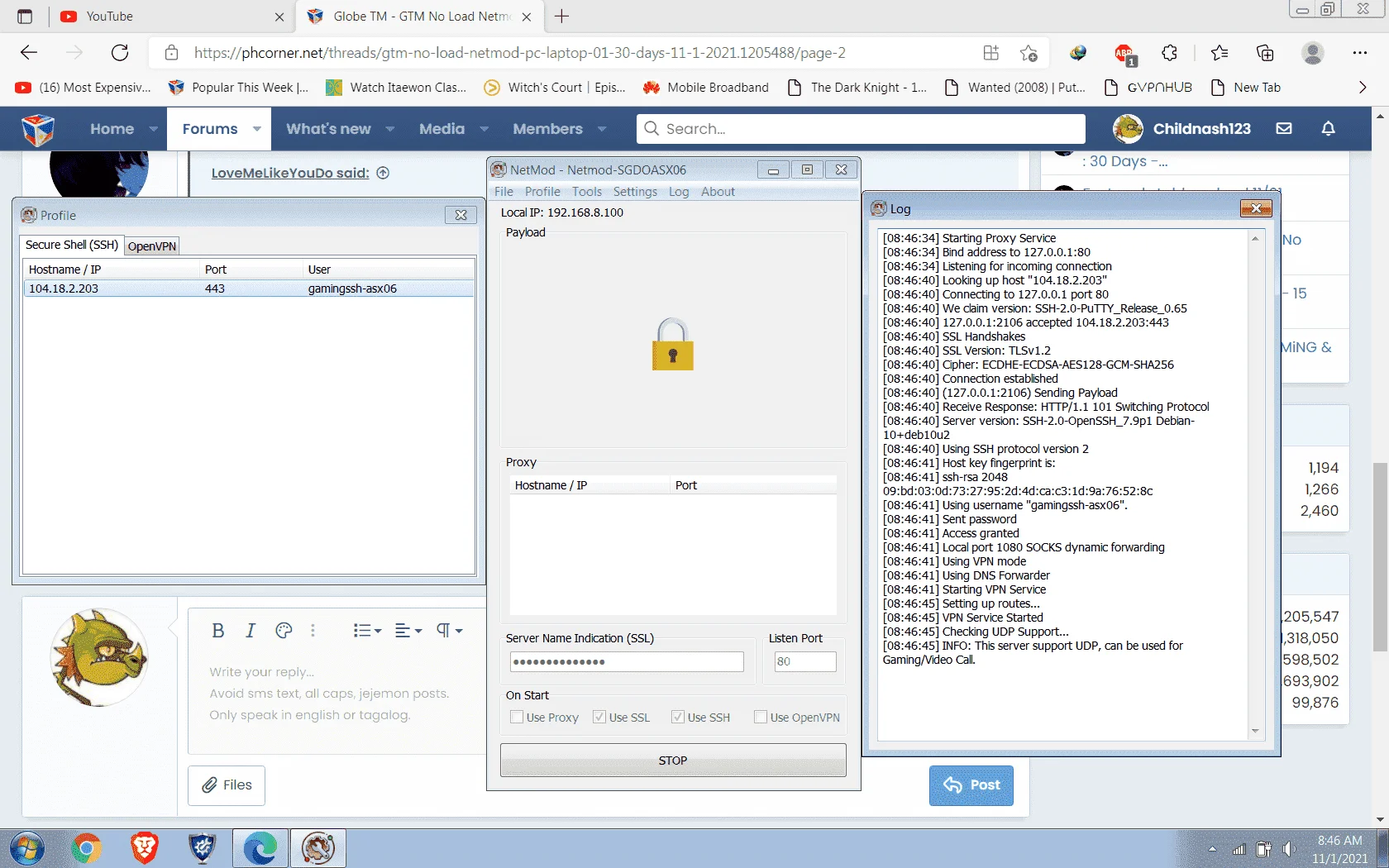Launch Google Chrome from the taskbar
Screen dimensions: 1389x868
[x=86, y=849]
